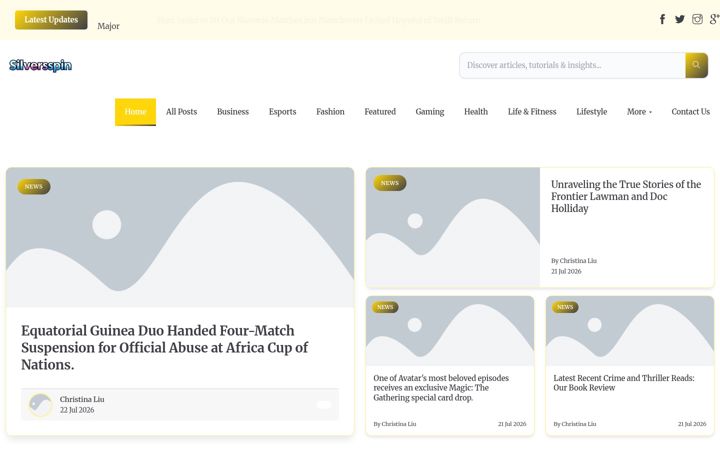Click 21 Jul 2026 date on Avatar card
720x450 pixels.
(x=512, y=424)
